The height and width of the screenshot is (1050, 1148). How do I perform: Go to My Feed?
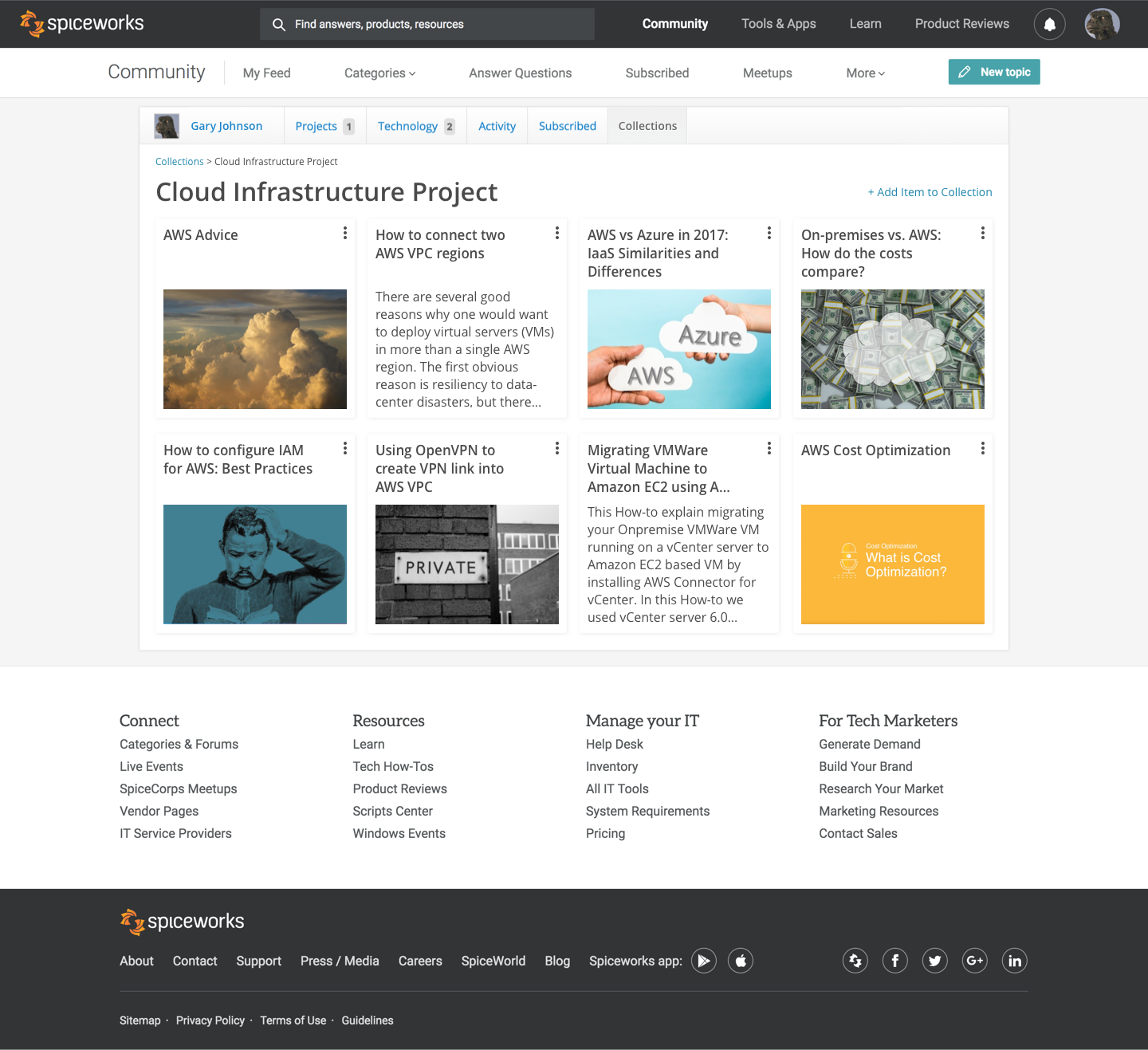tap(266, 73)
